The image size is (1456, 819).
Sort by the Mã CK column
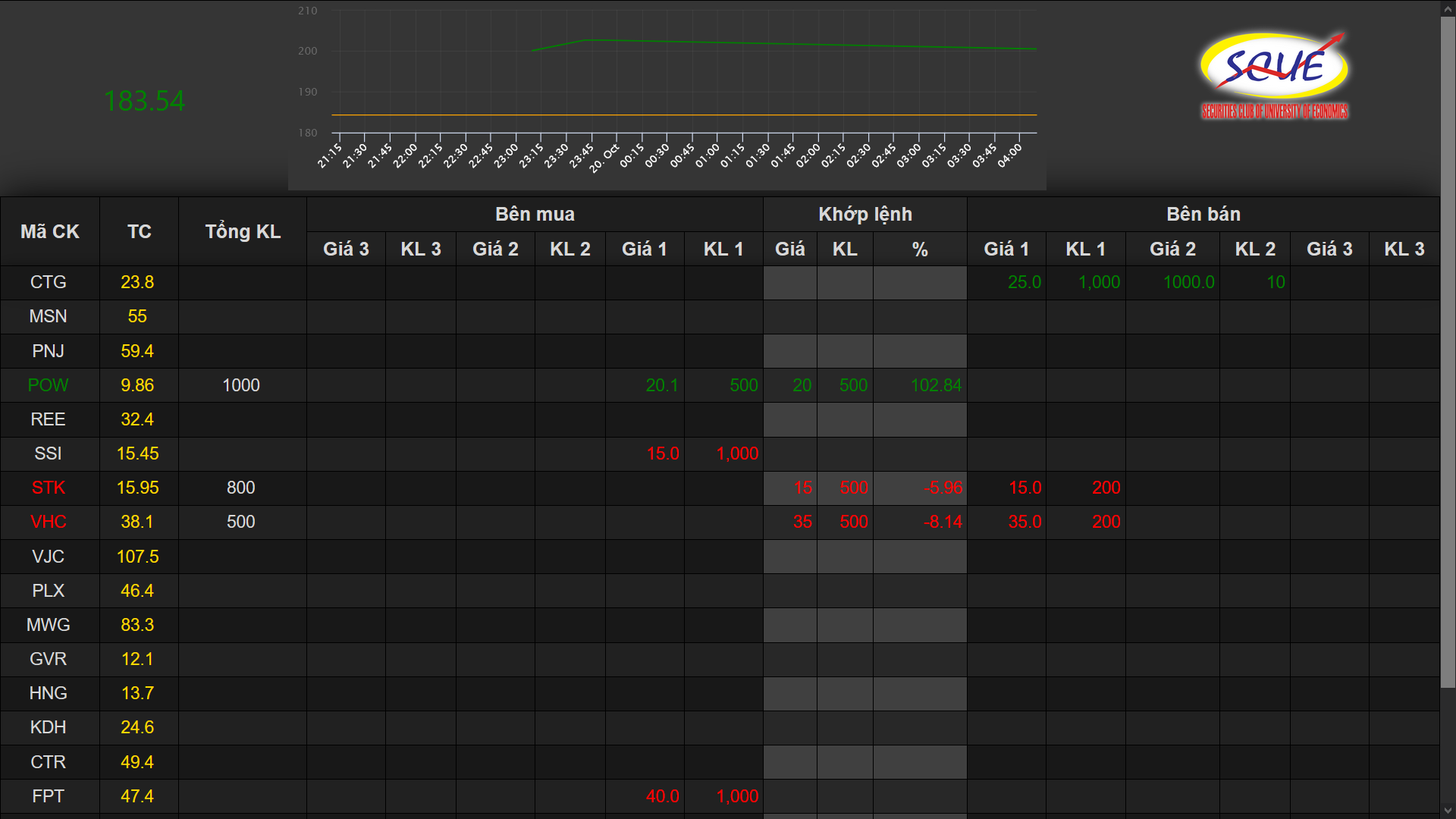click(x=49, y=231)
